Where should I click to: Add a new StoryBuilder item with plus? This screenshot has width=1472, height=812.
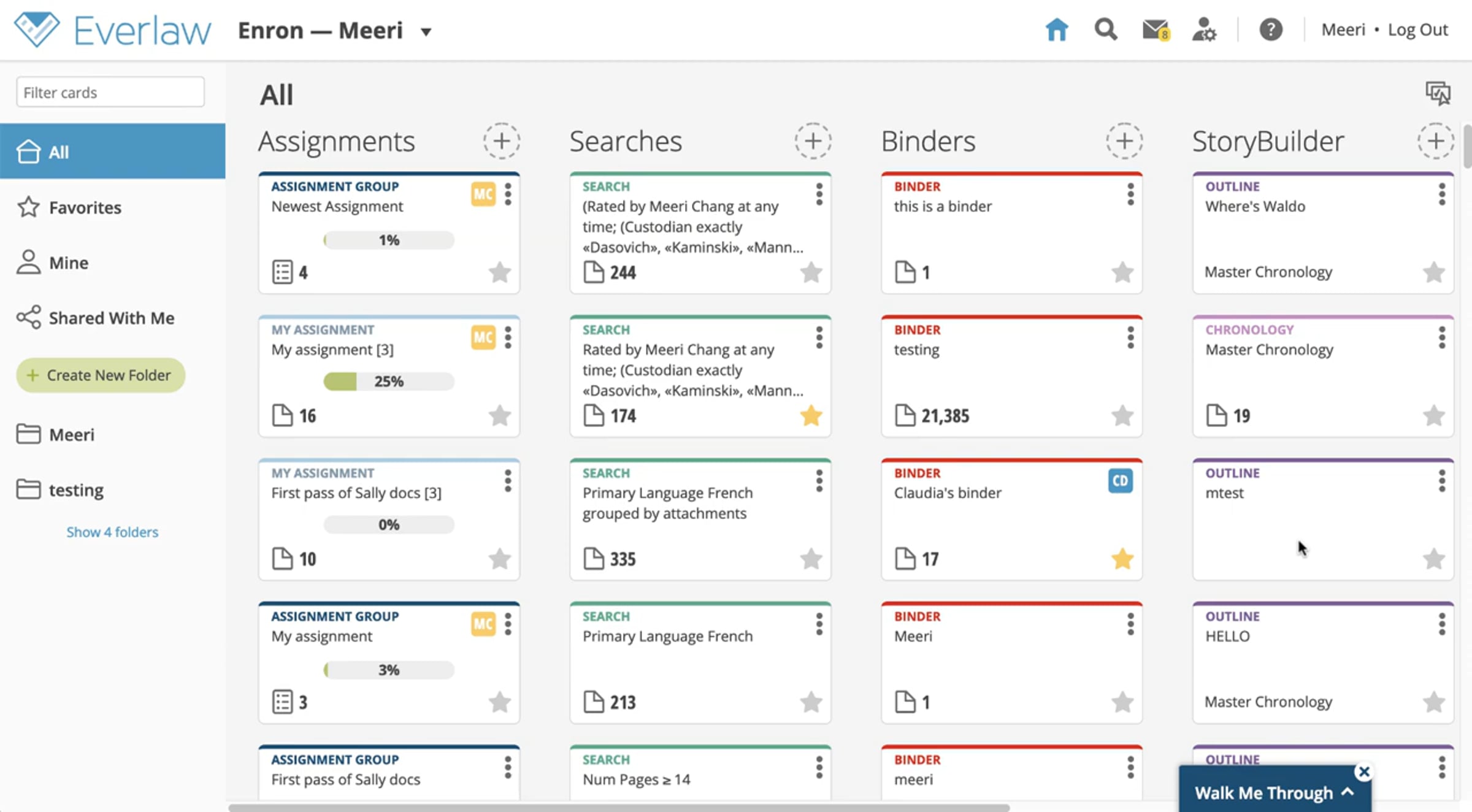tap(1435, 141)
